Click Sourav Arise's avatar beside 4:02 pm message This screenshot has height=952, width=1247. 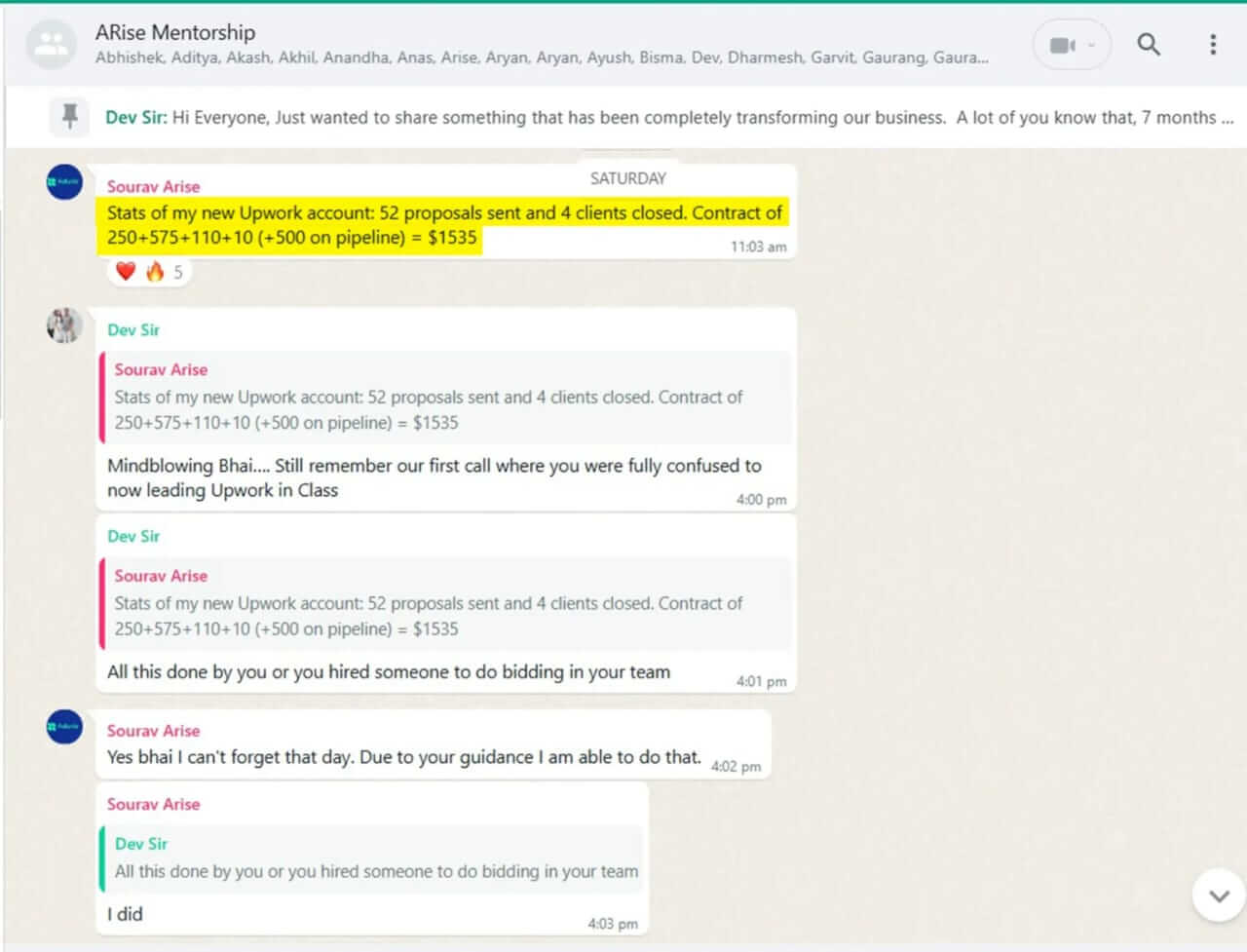click(x=64, y=727)
